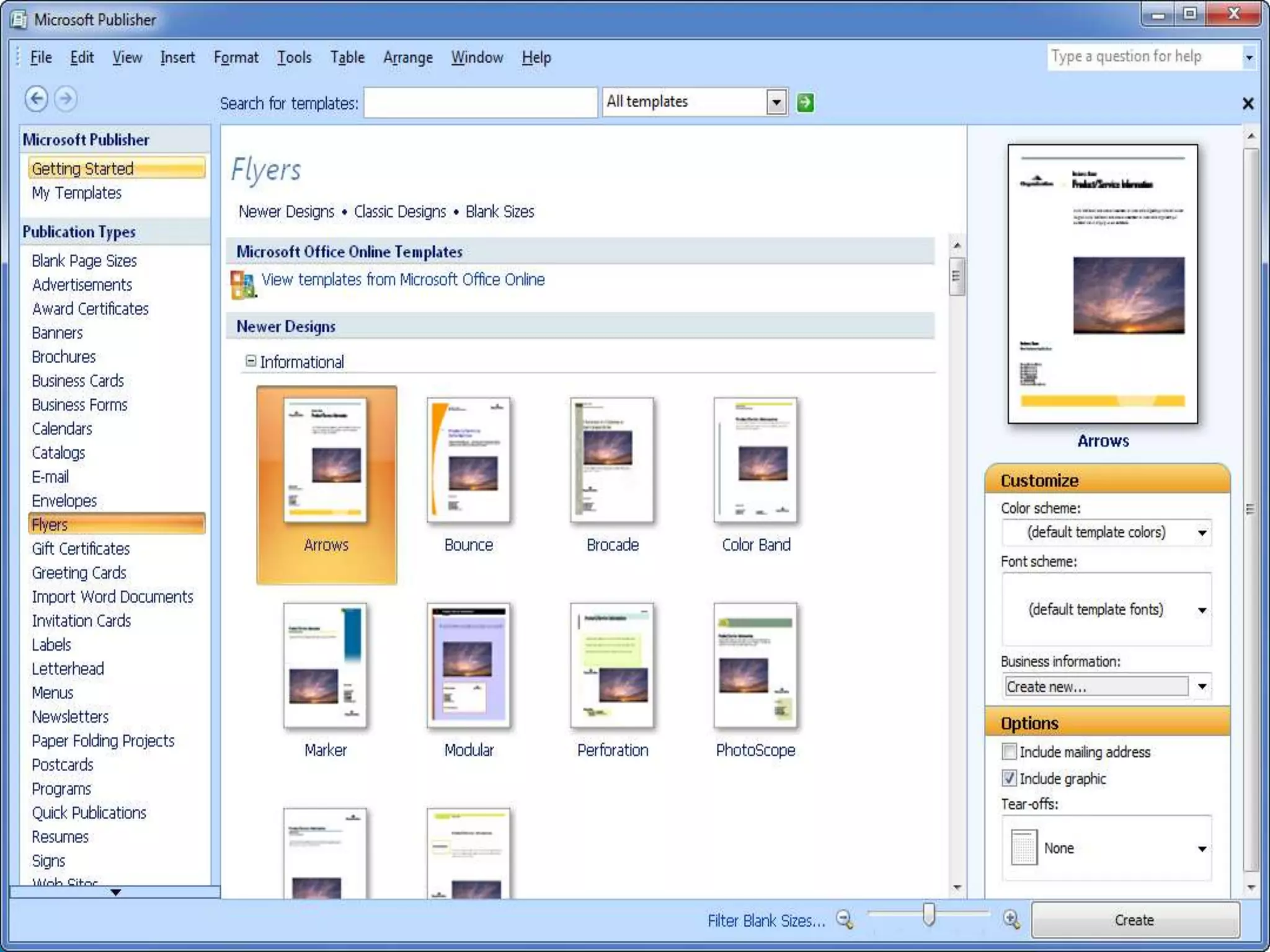Uncheck the Include graphic option
The height and width of the screenshot is (952, 1270).
click(x=1010, y=778)
